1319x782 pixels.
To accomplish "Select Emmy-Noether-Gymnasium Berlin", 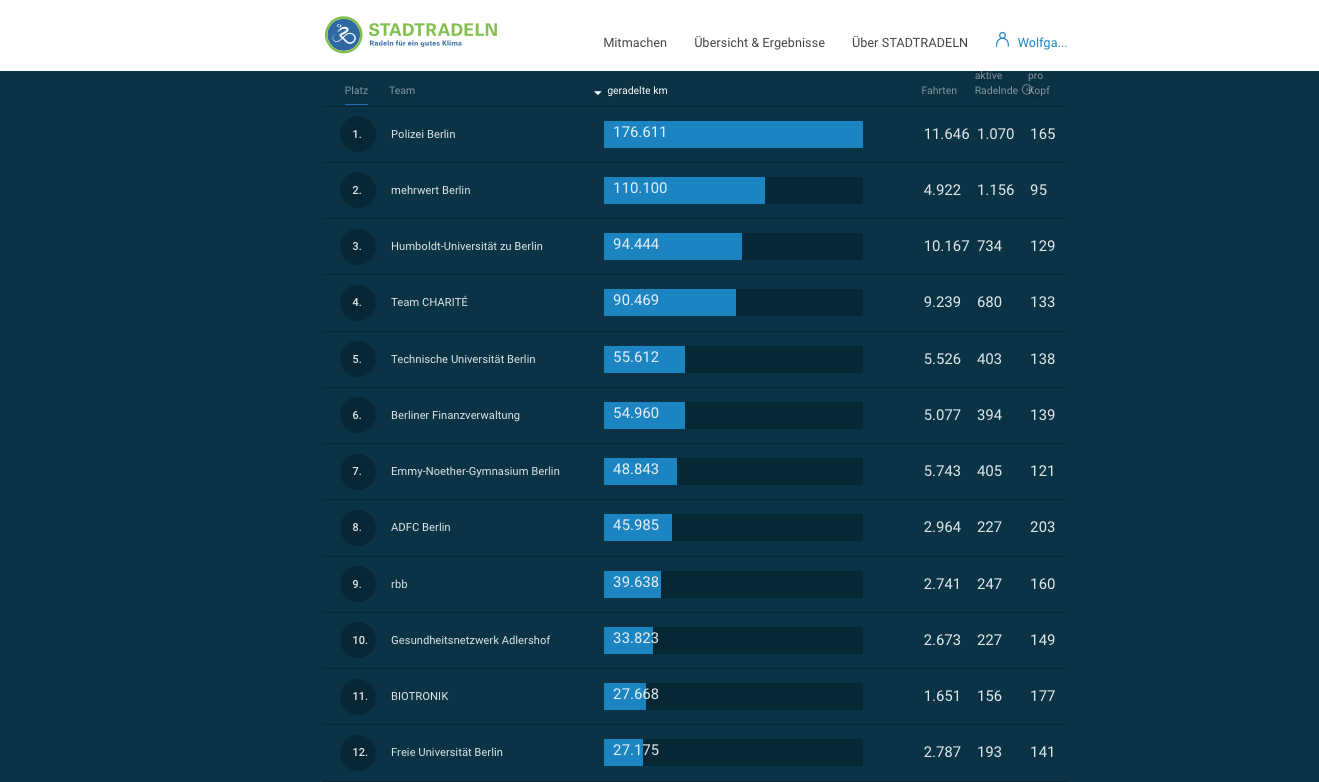I will pyautogui.click(x=475, y=471).
